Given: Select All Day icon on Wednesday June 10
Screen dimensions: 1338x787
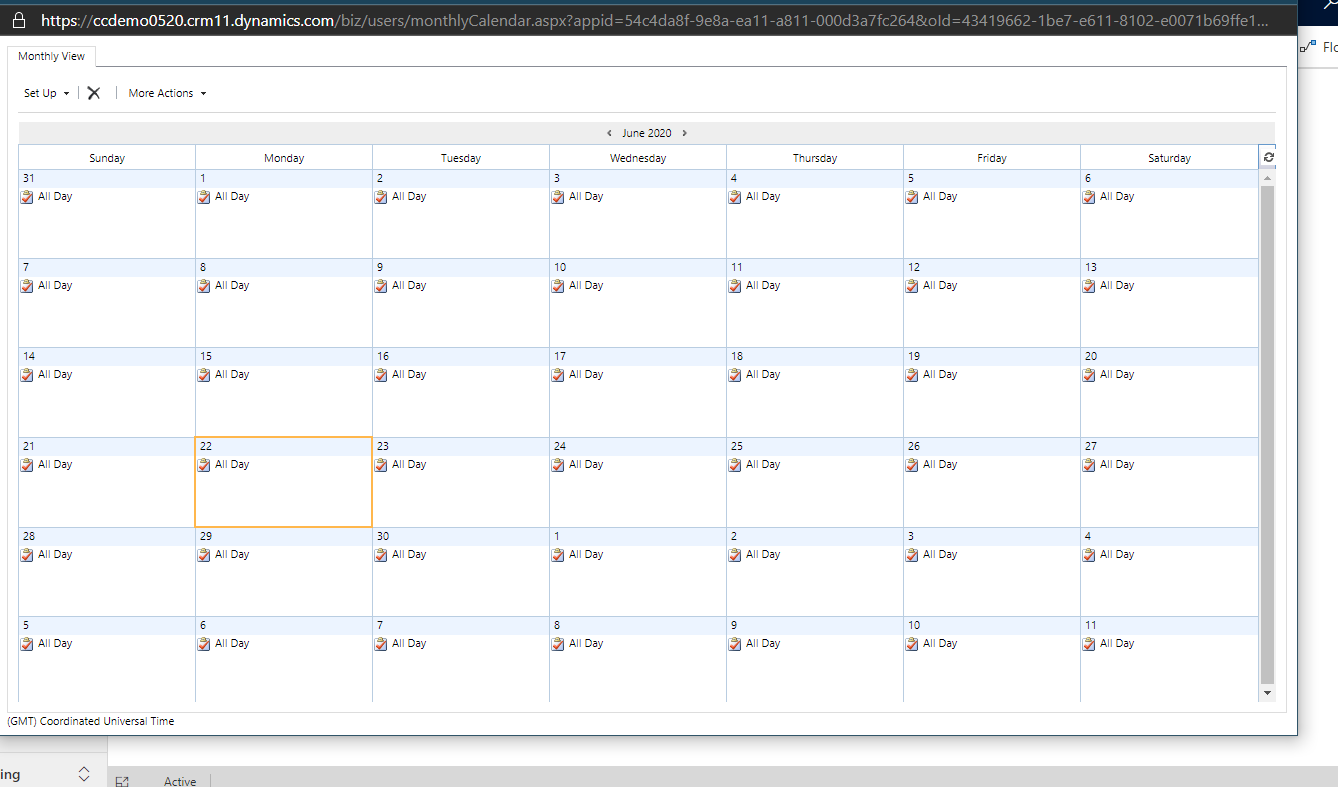Looking at the screenshot, I should pyautogui.click(x=558, y=286).
